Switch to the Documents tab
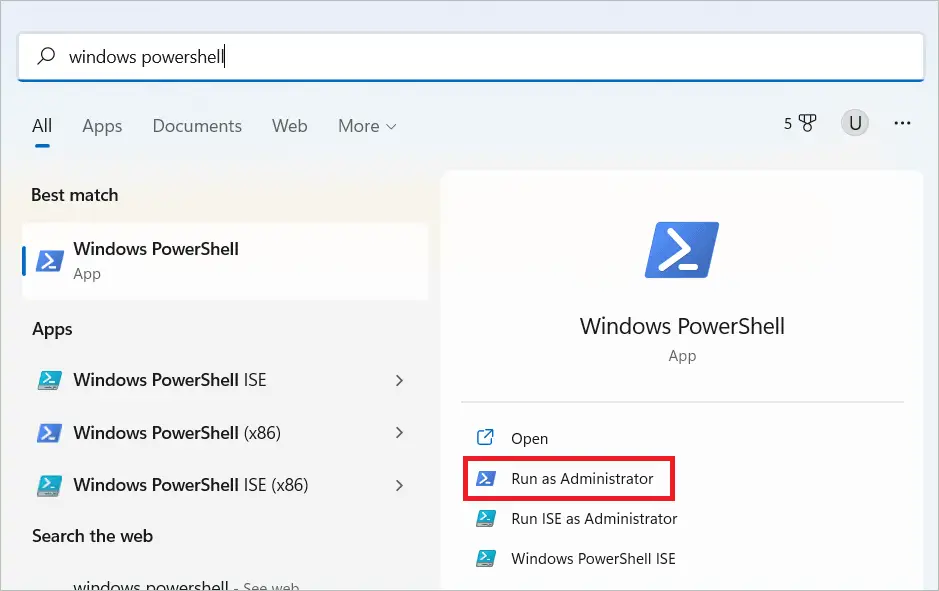This screenshot has width=939, height=591. (x=197, y=126)
